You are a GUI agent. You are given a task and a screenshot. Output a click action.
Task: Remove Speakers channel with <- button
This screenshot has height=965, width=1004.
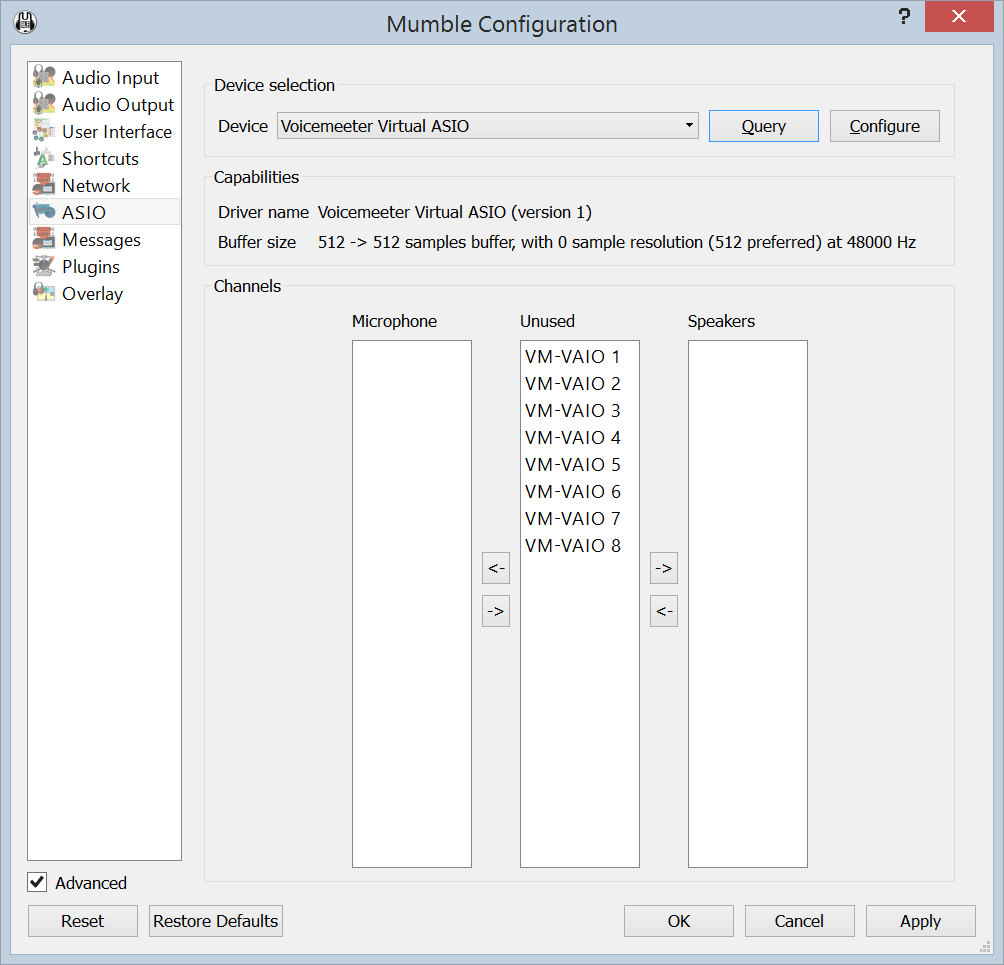click(663, 611)
